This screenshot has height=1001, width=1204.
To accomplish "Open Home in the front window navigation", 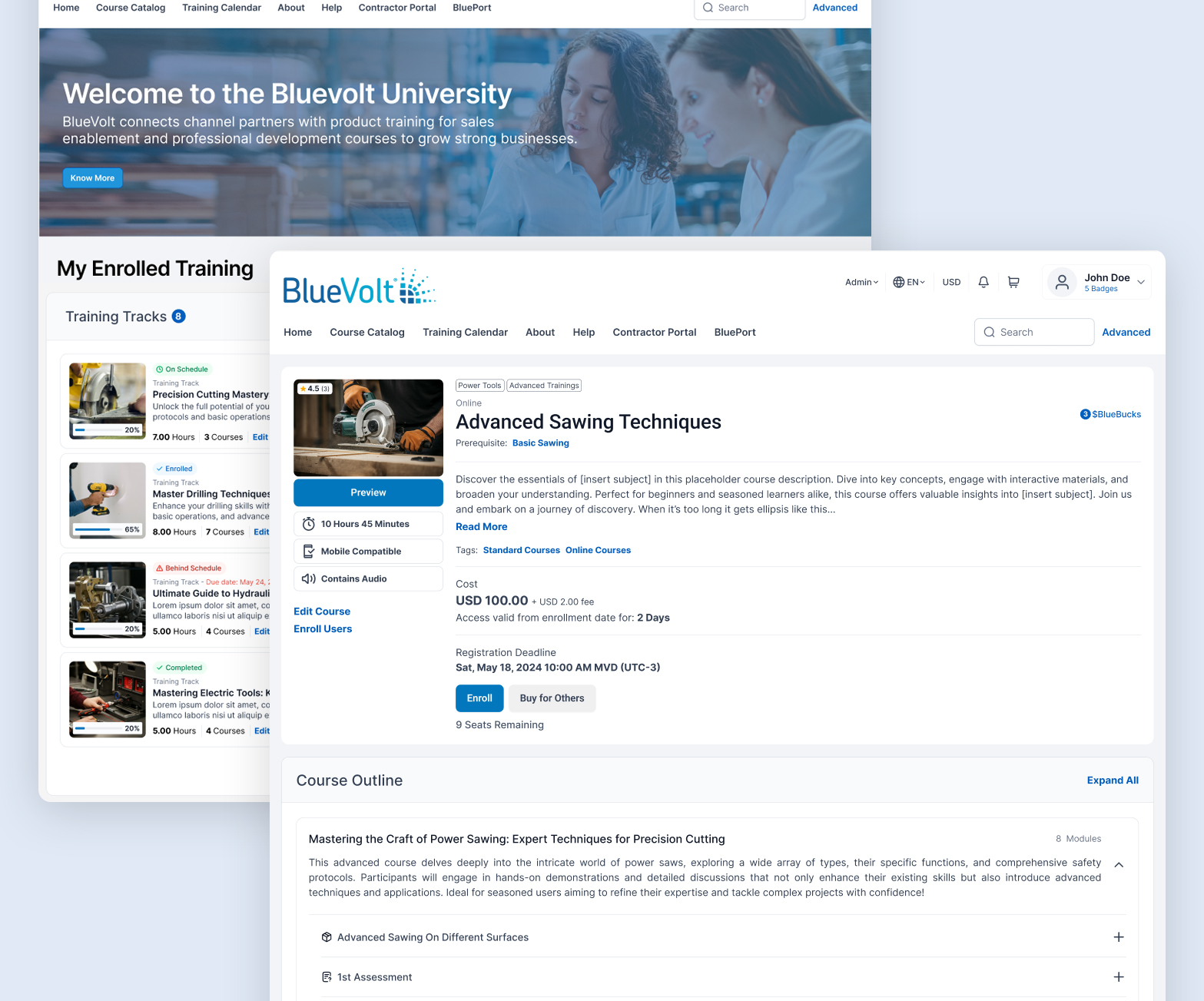I will pos(297,333).
